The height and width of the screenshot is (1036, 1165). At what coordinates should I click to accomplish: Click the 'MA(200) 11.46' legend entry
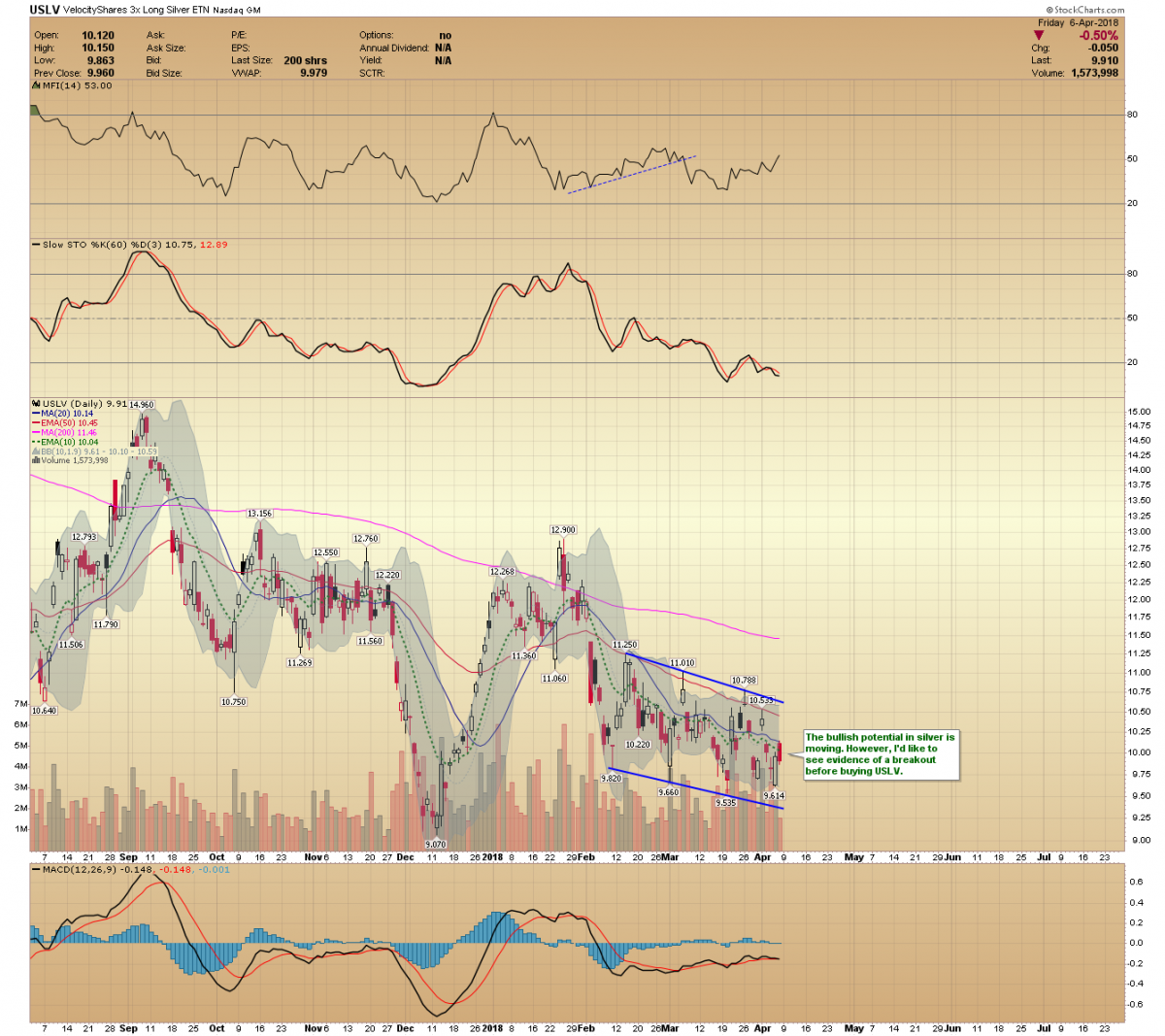70,432
